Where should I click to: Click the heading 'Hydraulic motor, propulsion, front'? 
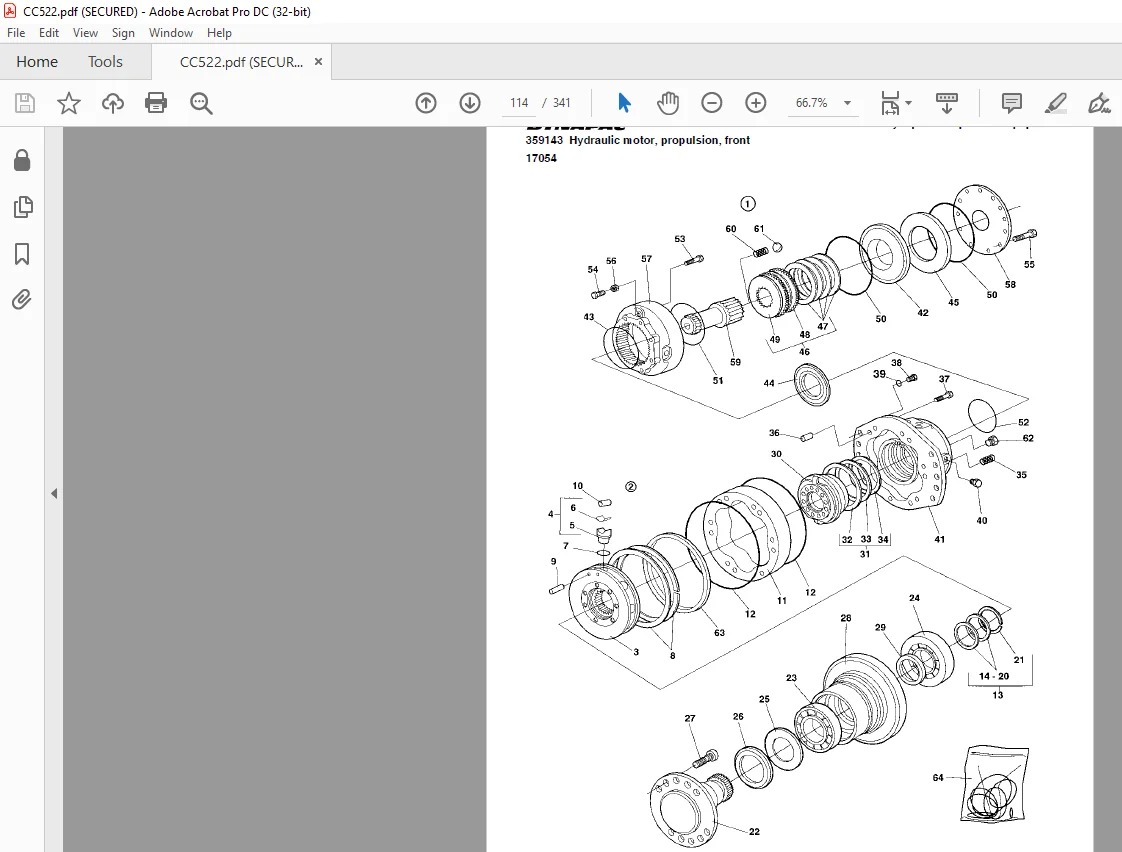click(659, 140)
